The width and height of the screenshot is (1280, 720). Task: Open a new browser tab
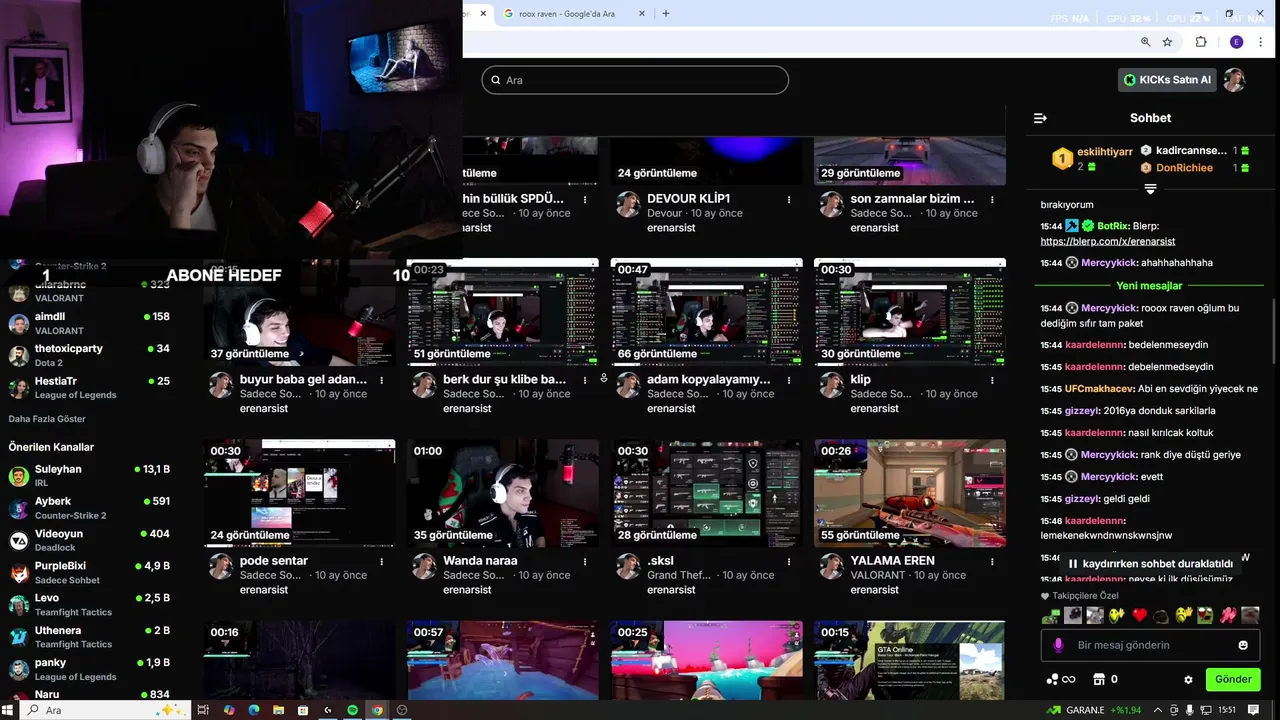click(666, 14)
